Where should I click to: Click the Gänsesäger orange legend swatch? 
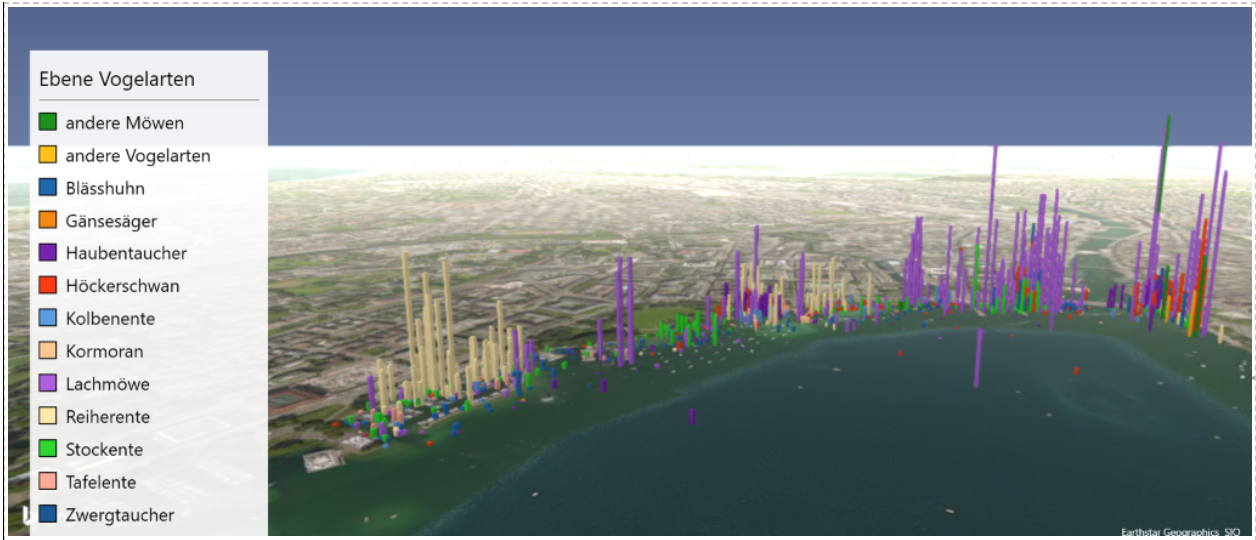pos(47,220)
